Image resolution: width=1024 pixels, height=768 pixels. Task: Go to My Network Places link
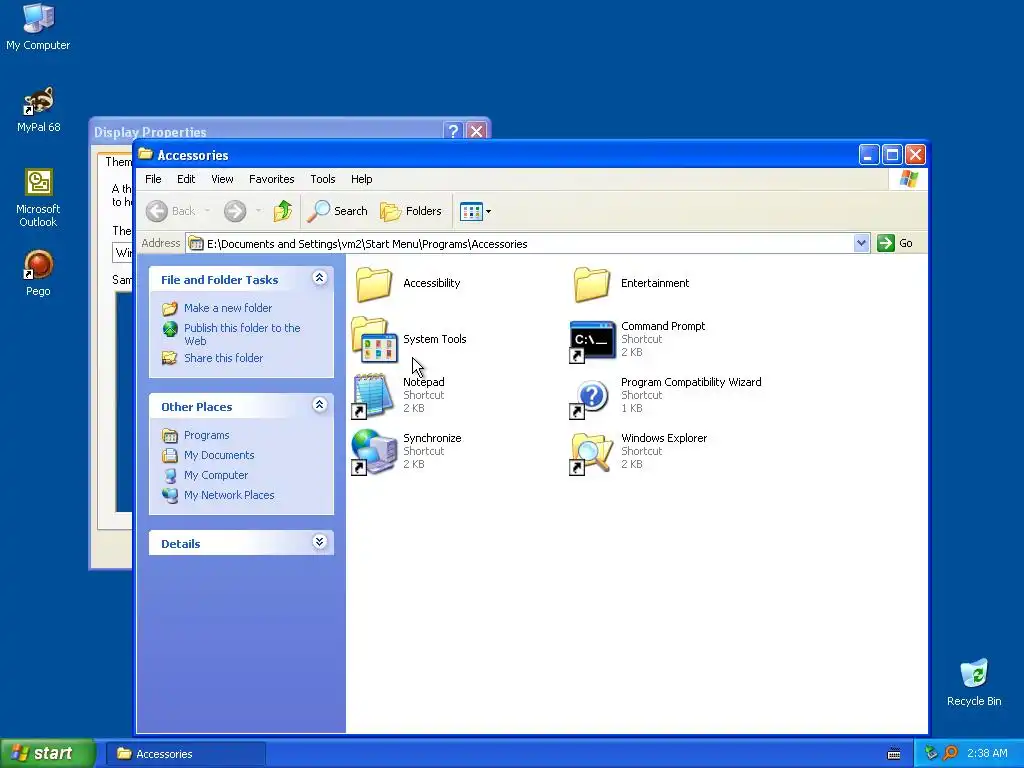[x=229, y=495]
